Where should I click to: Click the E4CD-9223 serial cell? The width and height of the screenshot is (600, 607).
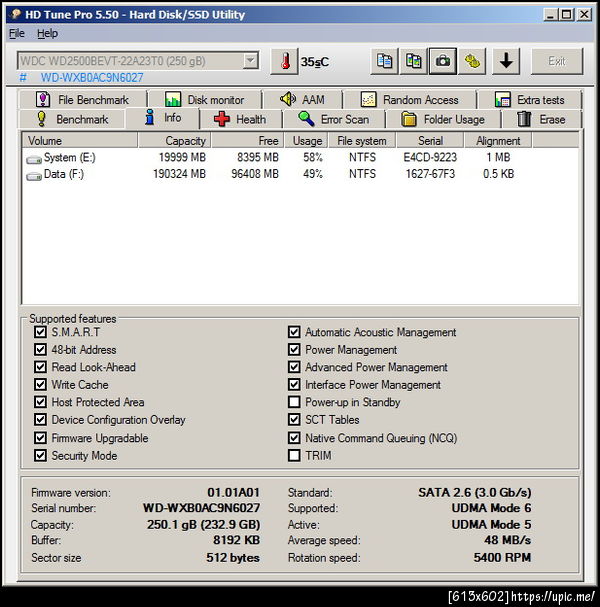tap(430, 158)
